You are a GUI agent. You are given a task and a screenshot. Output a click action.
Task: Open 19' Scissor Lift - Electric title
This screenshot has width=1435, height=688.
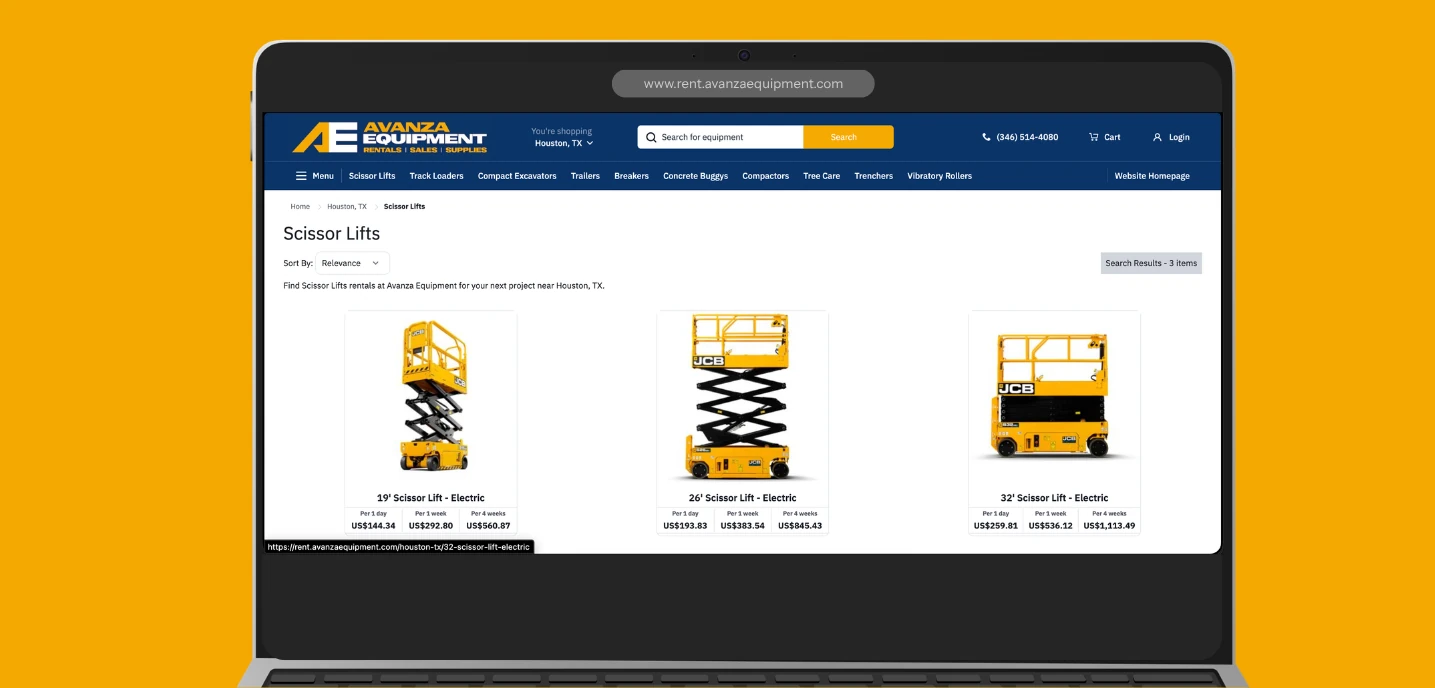pos(430,498)
